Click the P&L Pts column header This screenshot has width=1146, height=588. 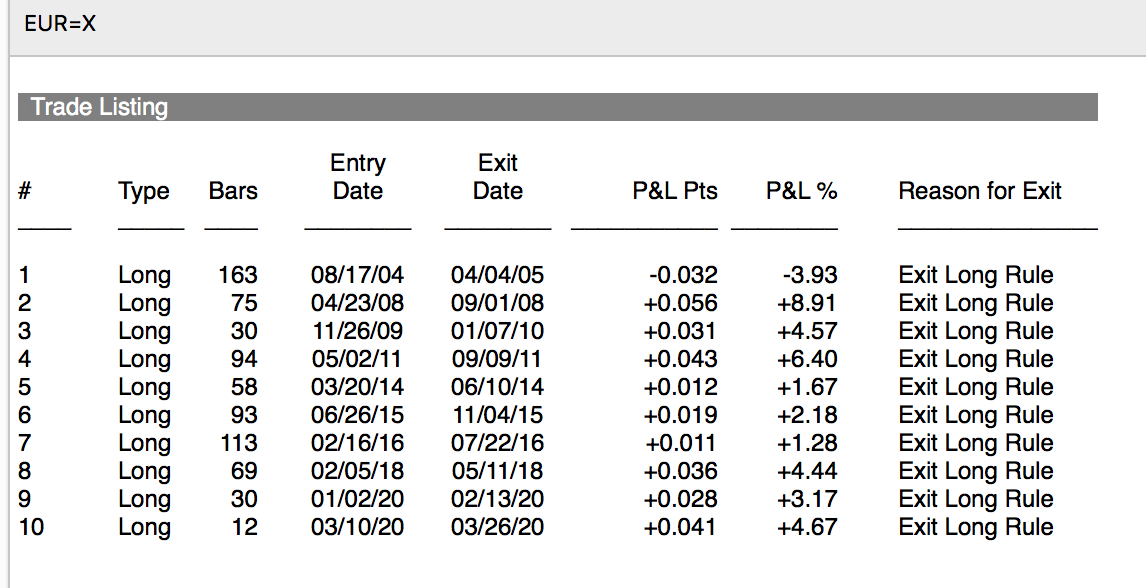coord(675,191)
